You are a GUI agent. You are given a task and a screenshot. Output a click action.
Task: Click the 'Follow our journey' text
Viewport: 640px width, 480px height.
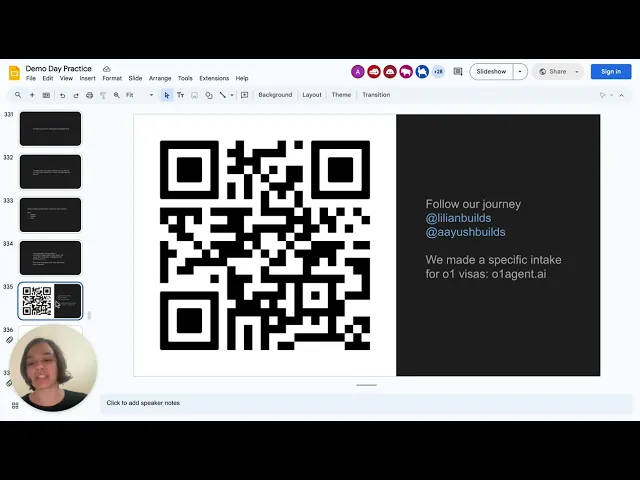click(473, 204)
